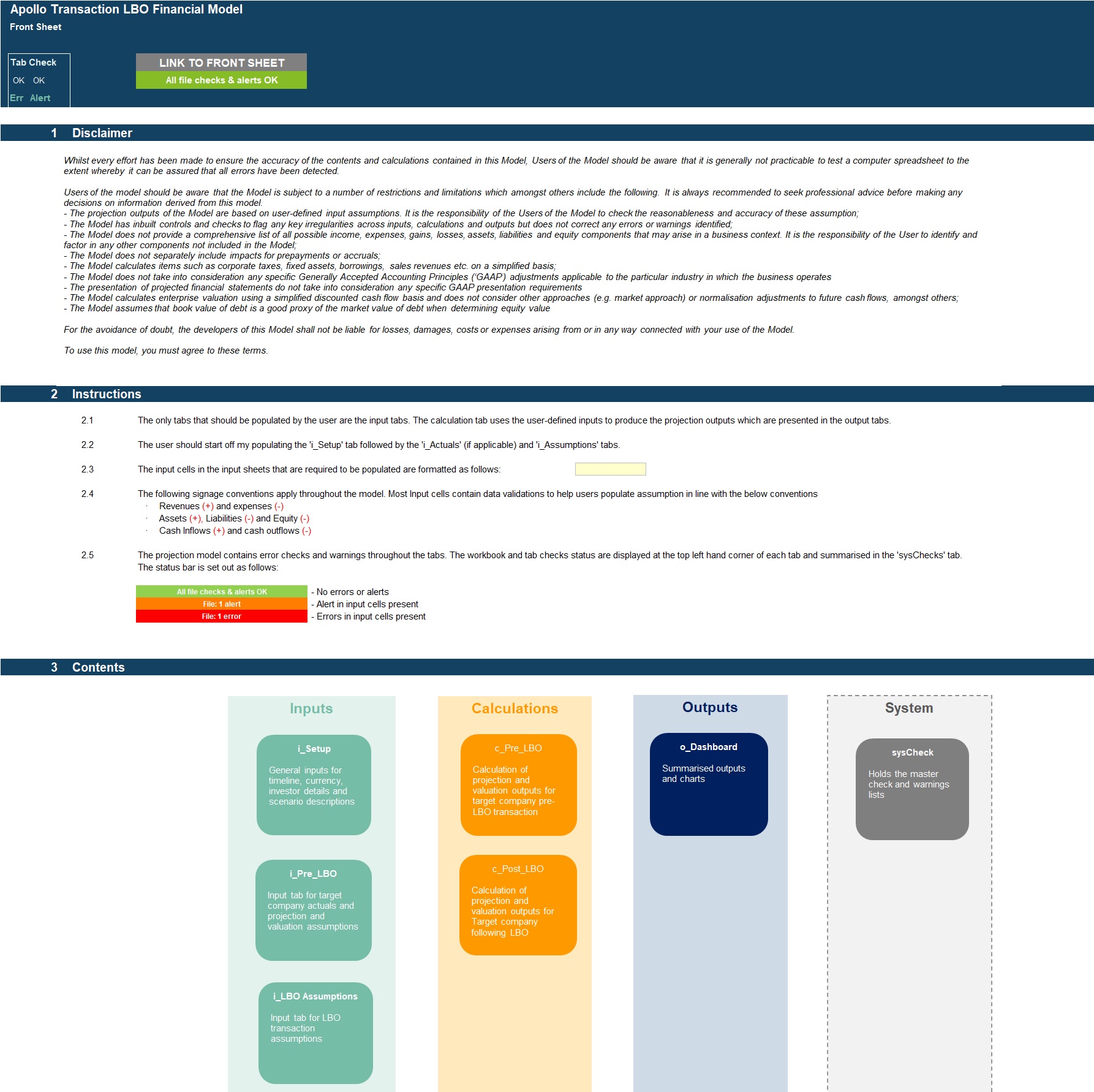Open the i_Setup inputs card

pyautogui.click(x=314, y=785)
